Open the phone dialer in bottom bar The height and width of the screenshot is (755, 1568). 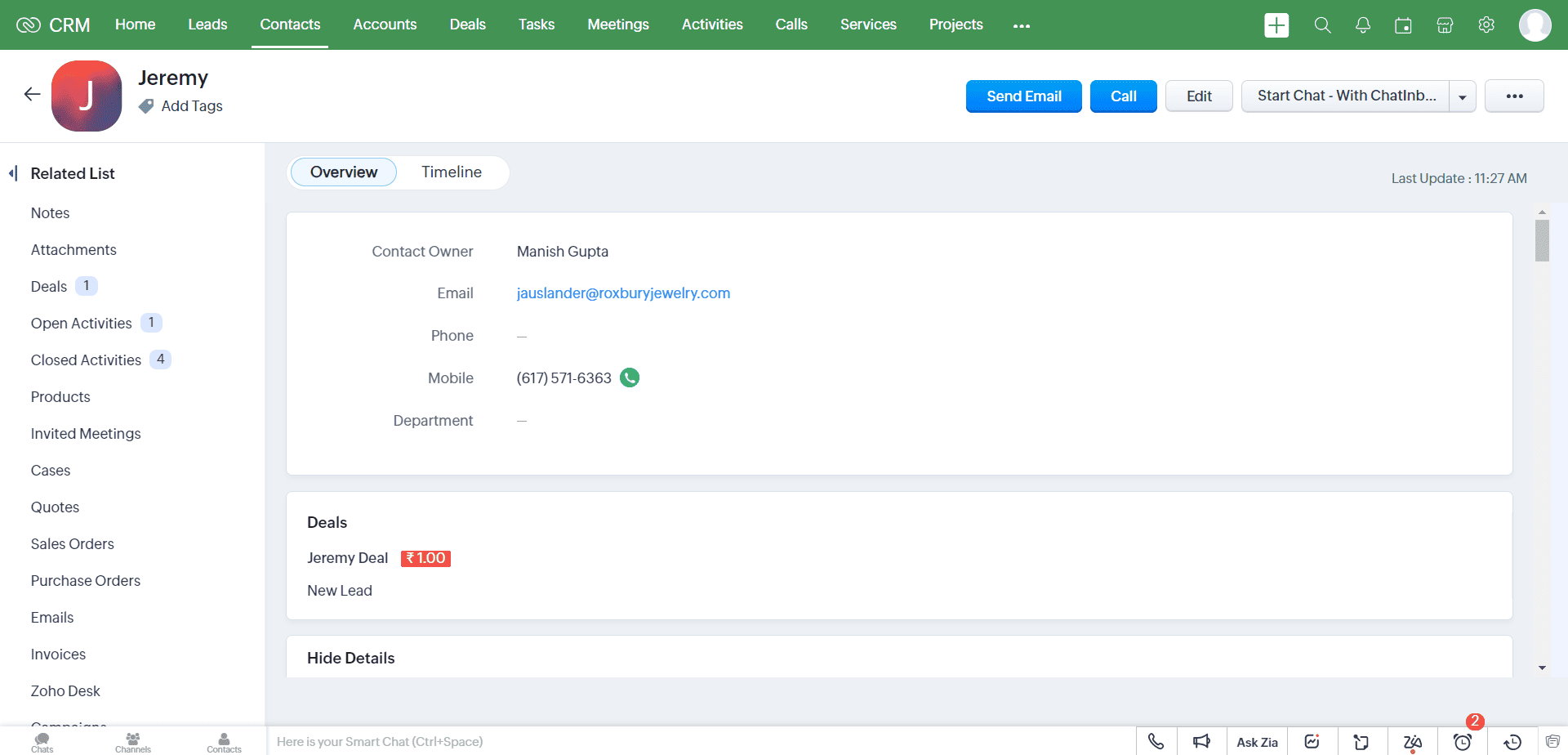coord(1156,741)
